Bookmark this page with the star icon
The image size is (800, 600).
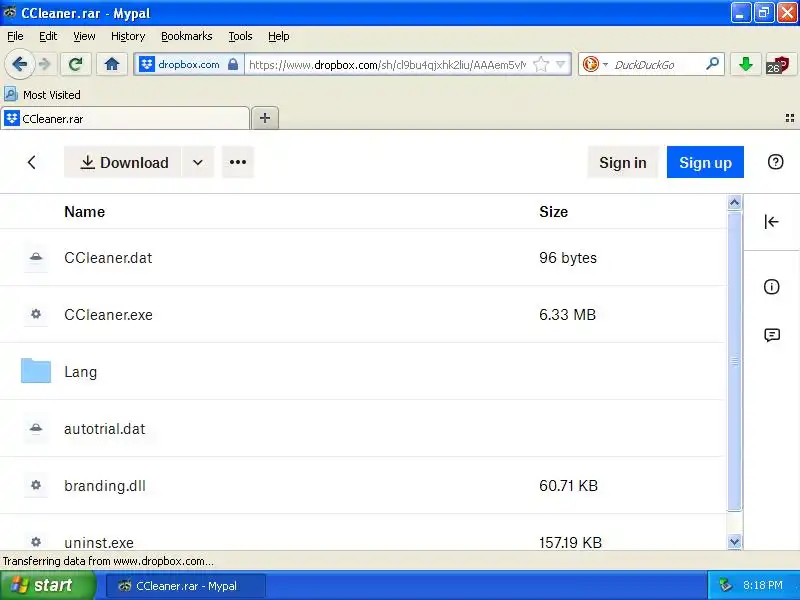click(x=540, y=64)
